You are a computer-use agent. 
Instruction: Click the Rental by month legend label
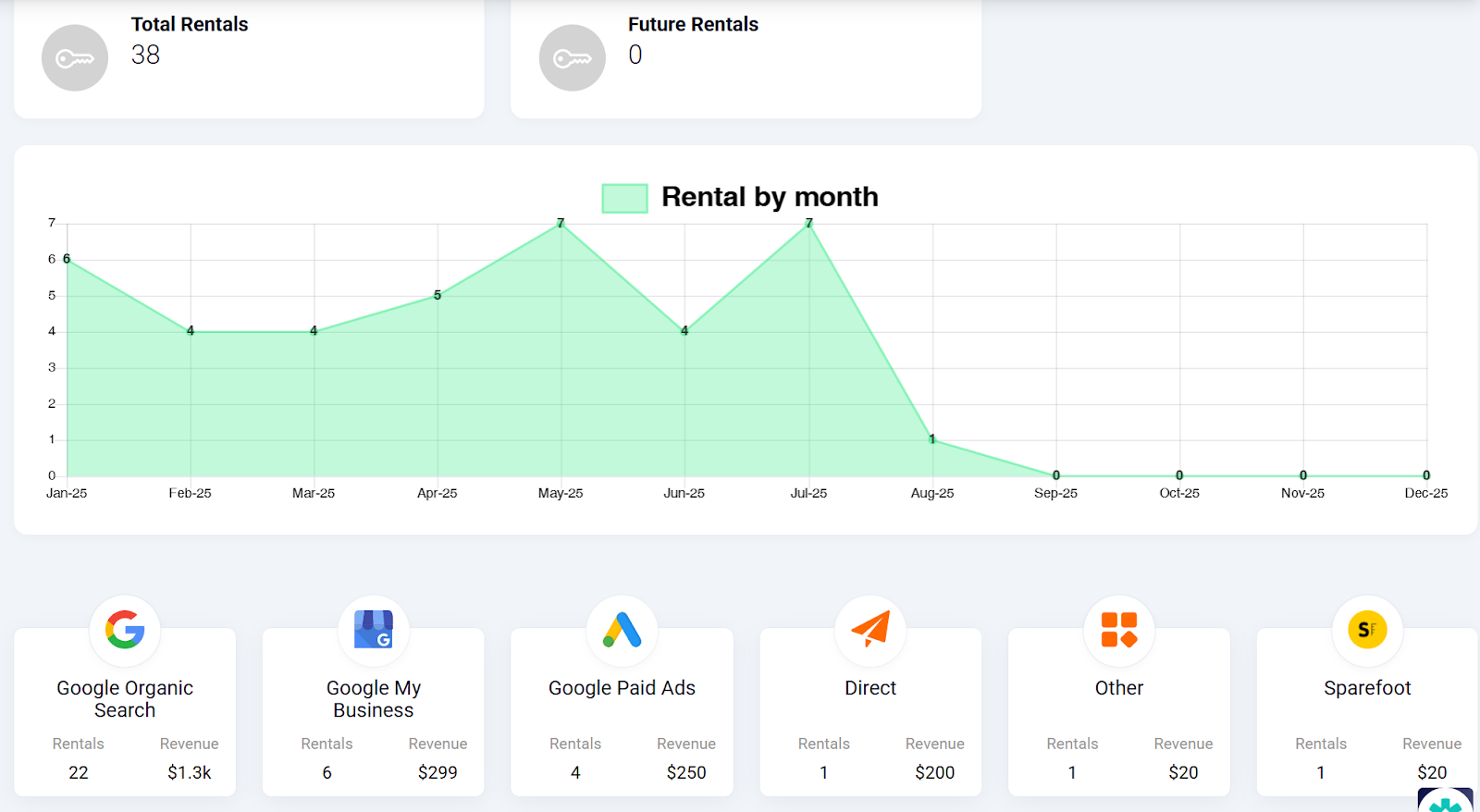click(770, 197)
